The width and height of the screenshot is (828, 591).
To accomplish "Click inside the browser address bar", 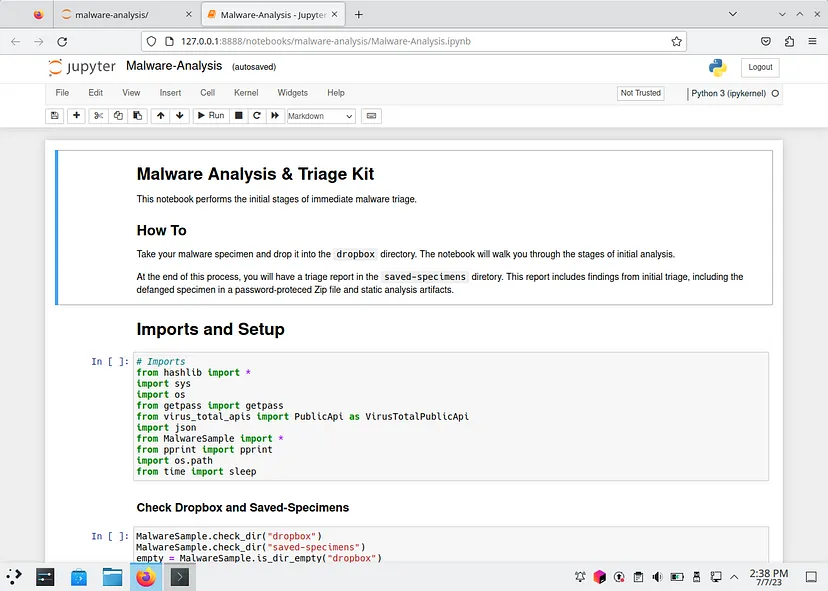I will point(400,41).
